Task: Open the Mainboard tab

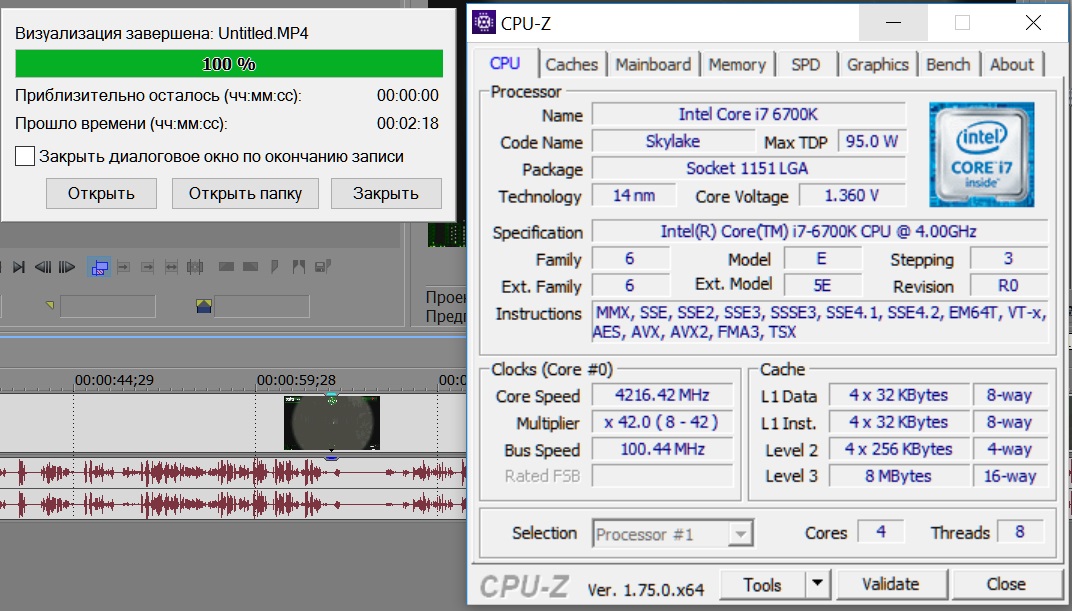Action: coord(653,65)
